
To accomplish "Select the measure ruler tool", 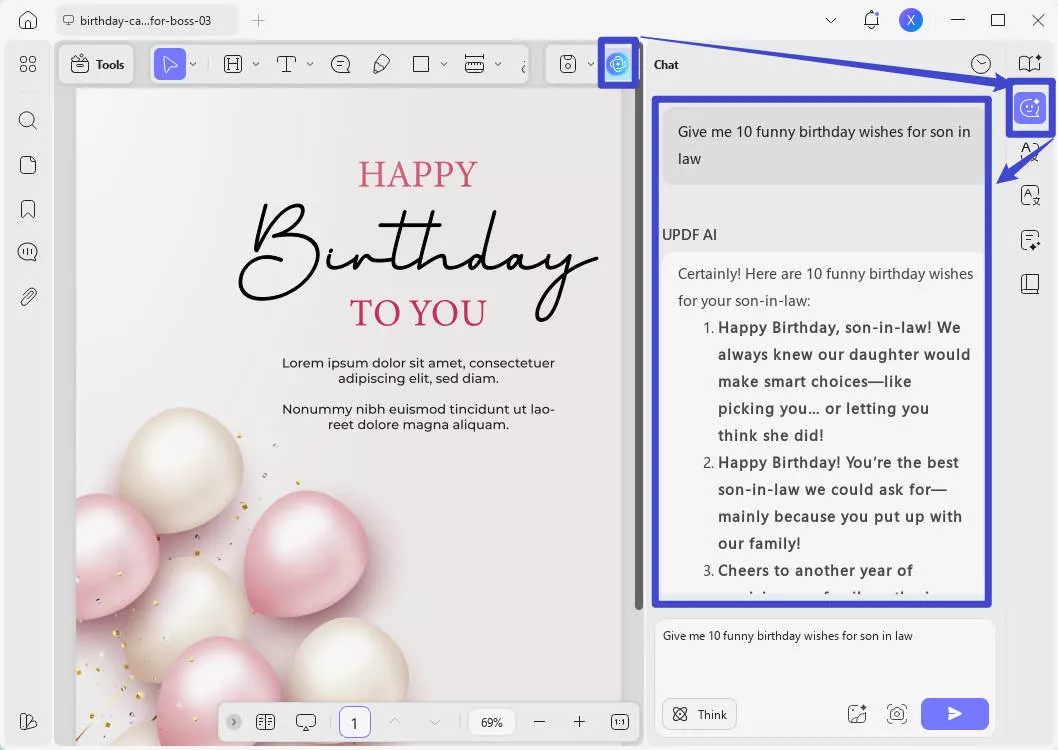I will (474, 64).
